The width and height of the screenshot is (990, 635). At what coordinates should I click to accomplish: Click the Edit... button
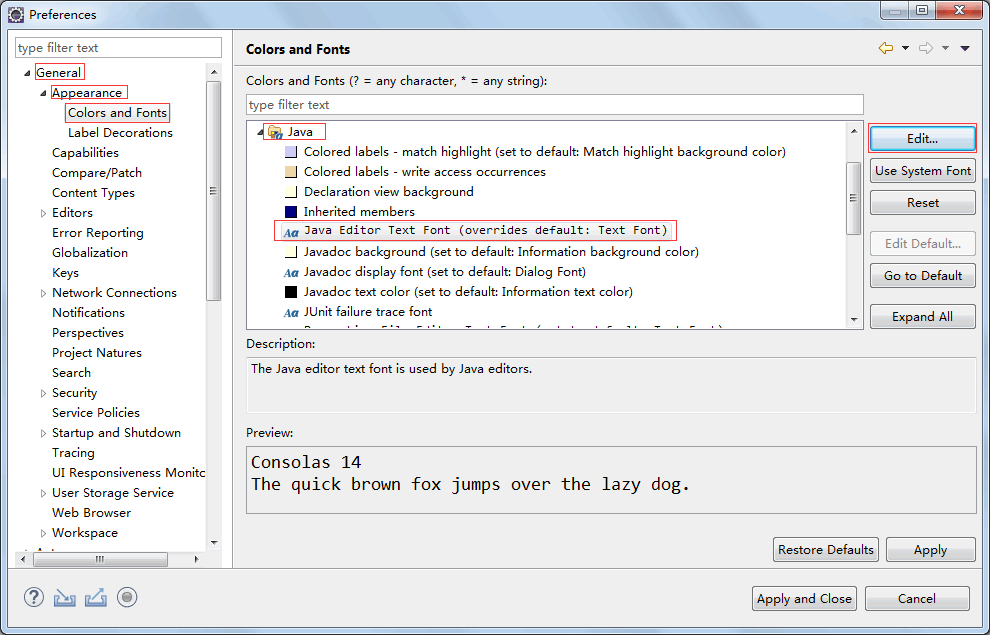click(922, 138)
